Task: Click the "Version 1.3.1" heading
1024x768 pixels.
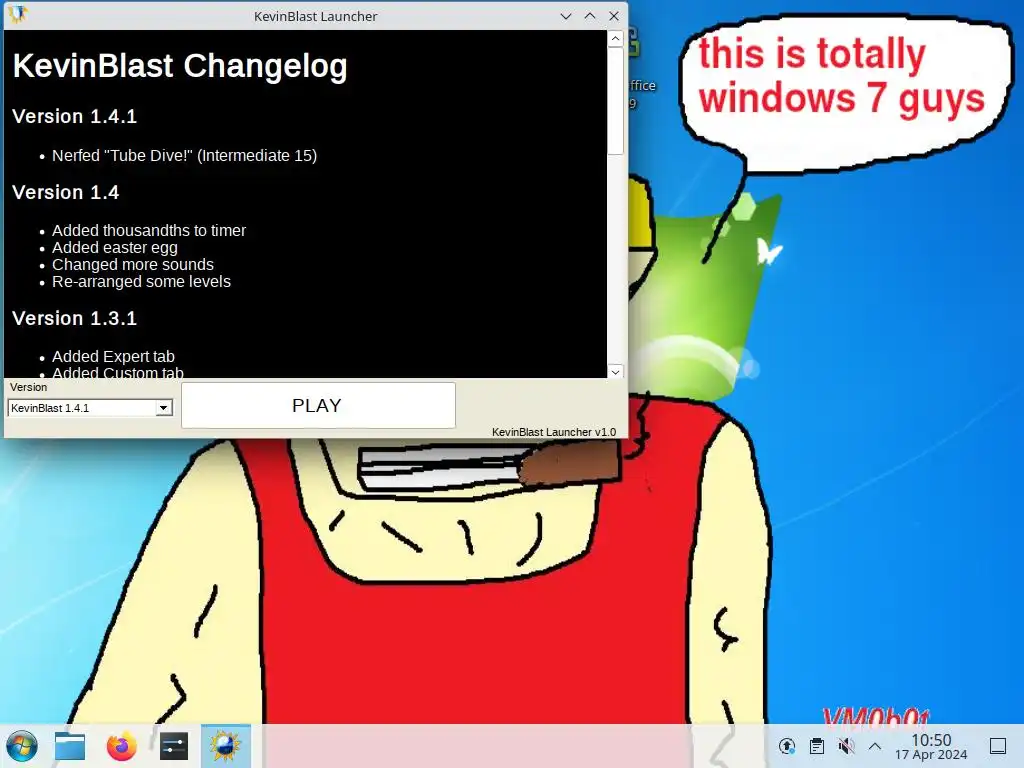Action: [74, 318]
